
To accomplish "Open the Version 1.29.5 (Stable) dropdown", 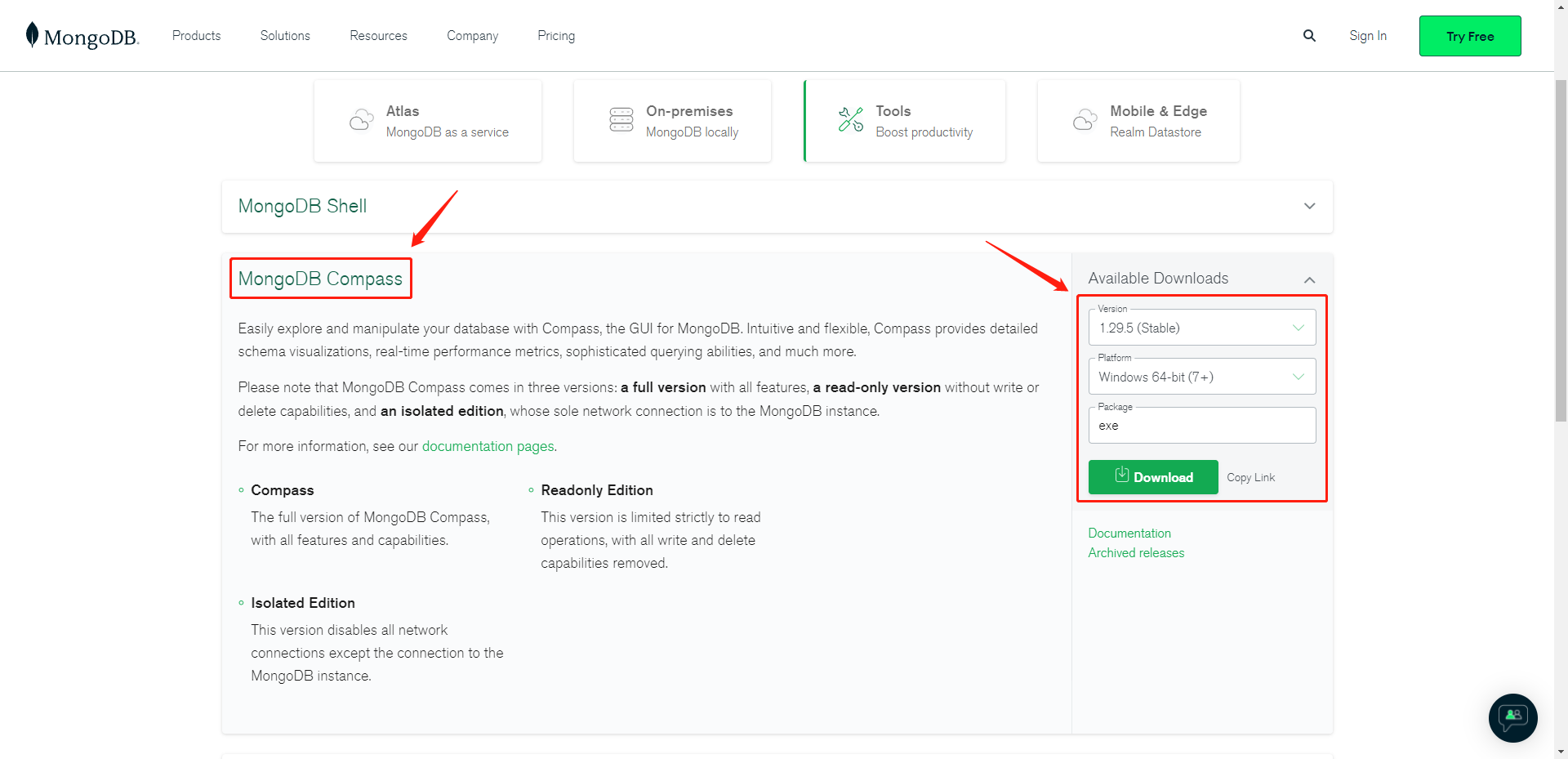I will pyautogui.click(x=1201, y=328).
